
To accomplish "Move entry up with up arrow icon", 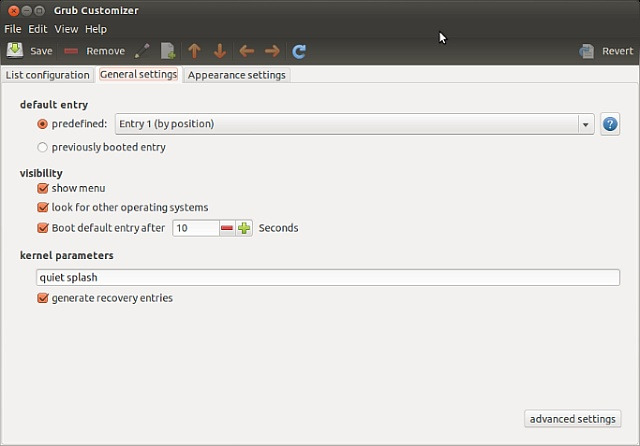I will tap(194, 51).
